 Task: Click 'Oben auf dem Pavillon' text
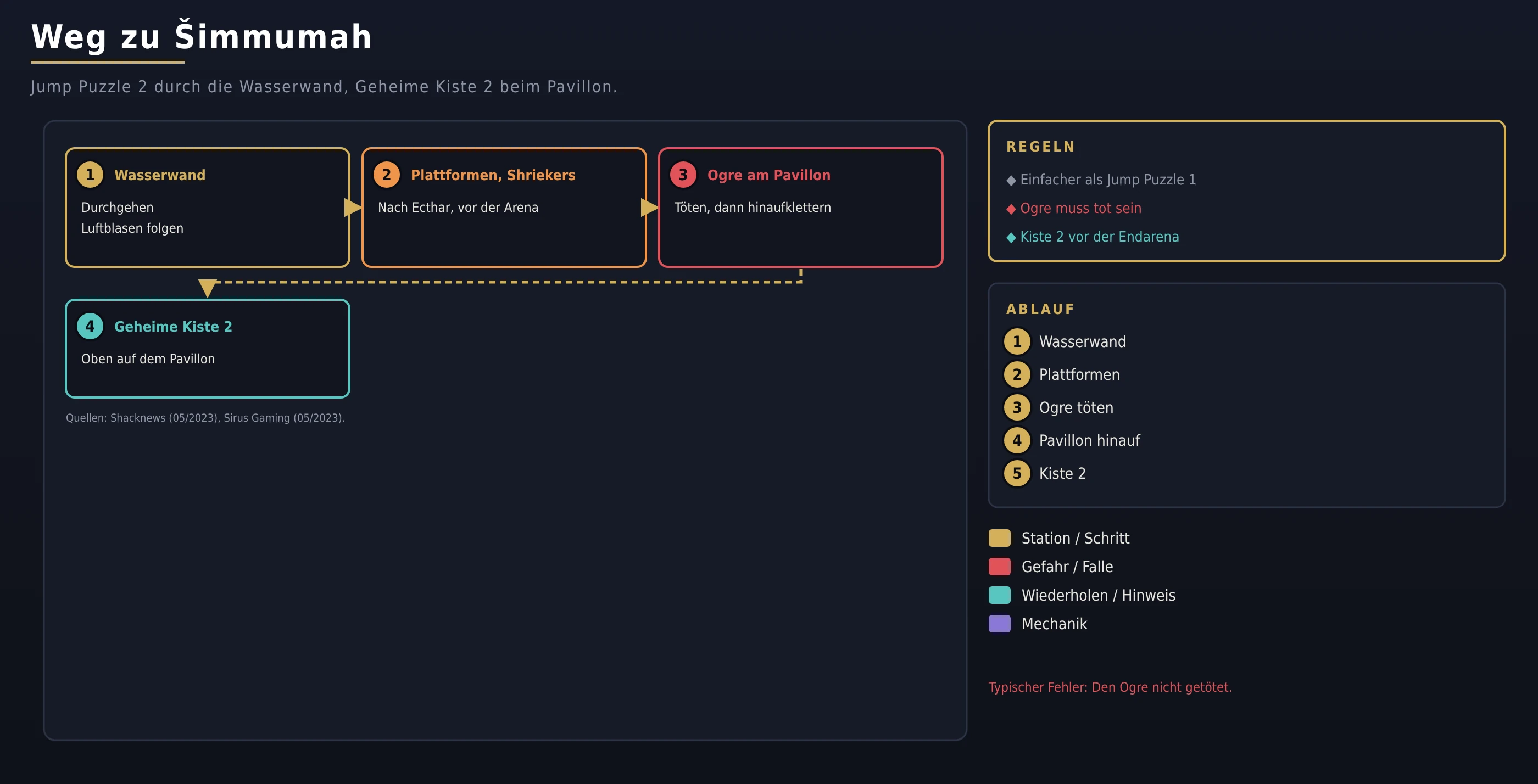(x=147, y=359)
